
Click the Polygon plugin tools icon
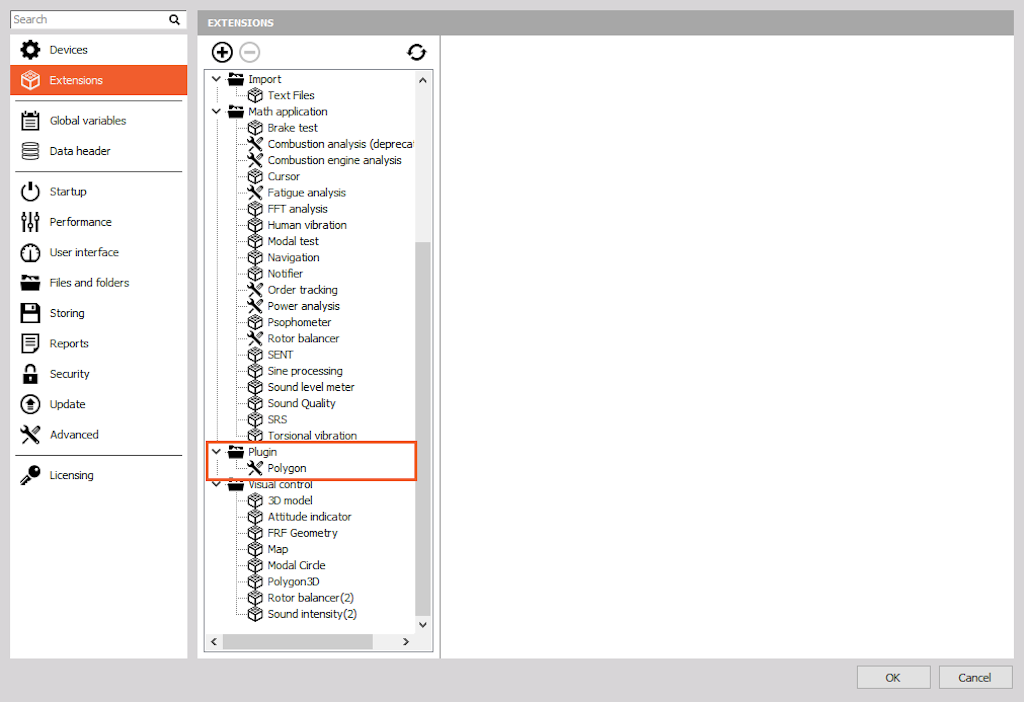[255, 468]
